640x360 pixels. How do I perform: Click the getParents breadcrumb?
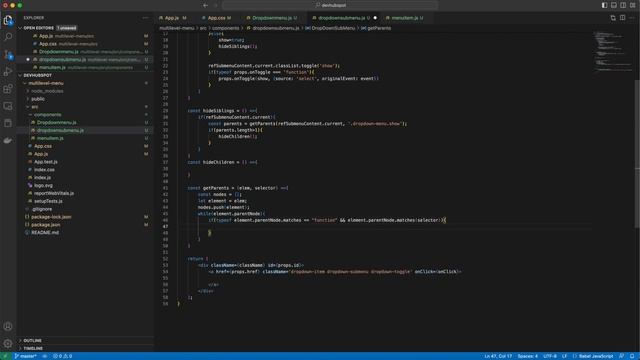pos(379,28)
